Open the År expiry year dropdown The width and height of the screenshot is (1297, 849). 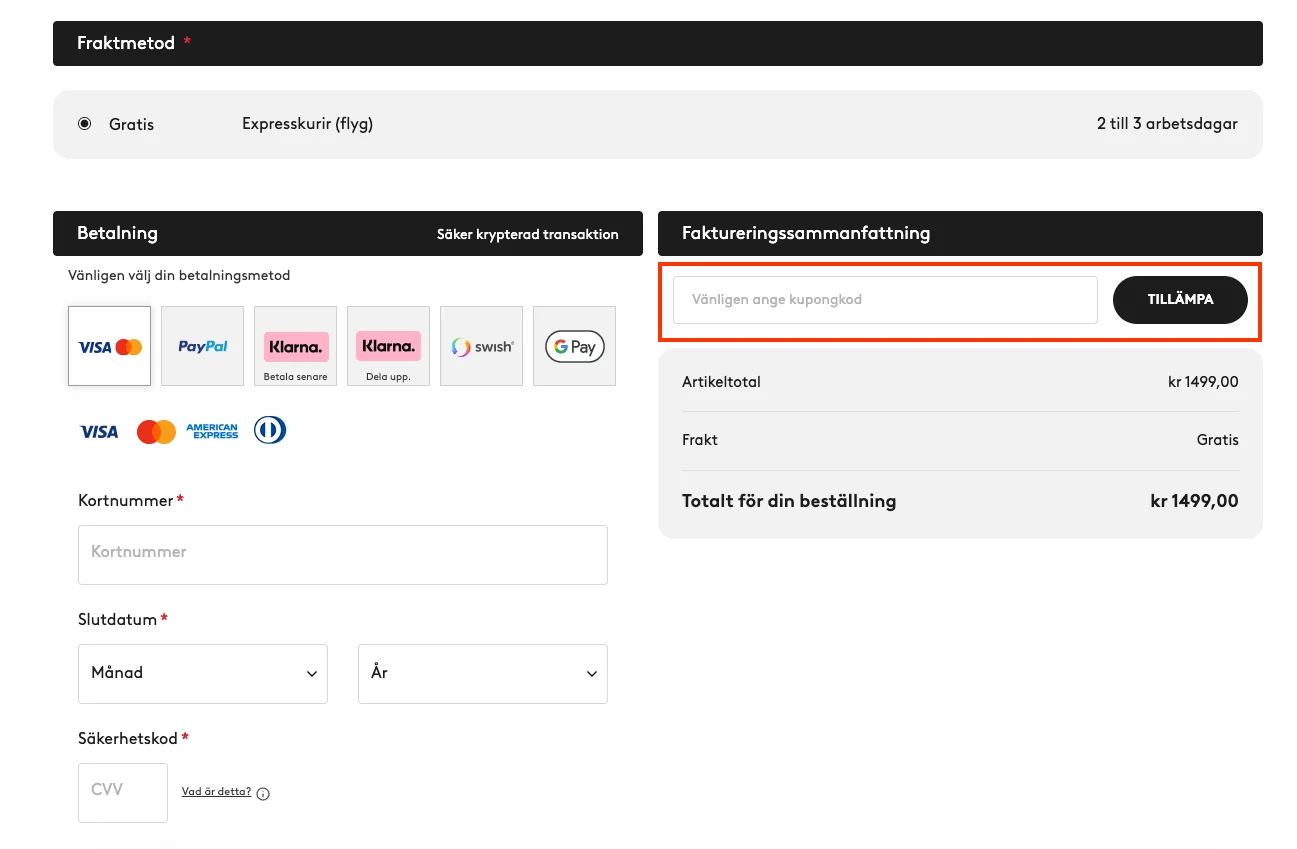click(x=482, y=673)
